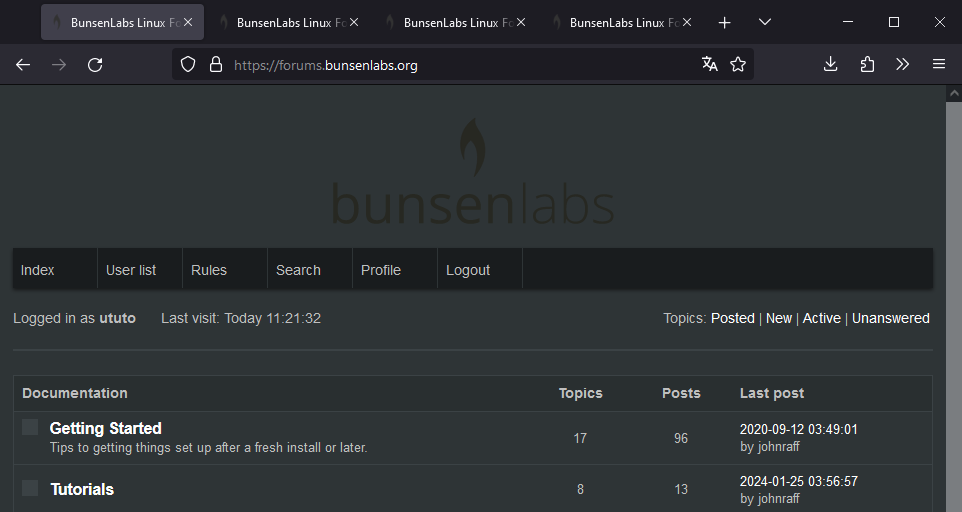Click the username 'ututo' text

tap(117, 318)
